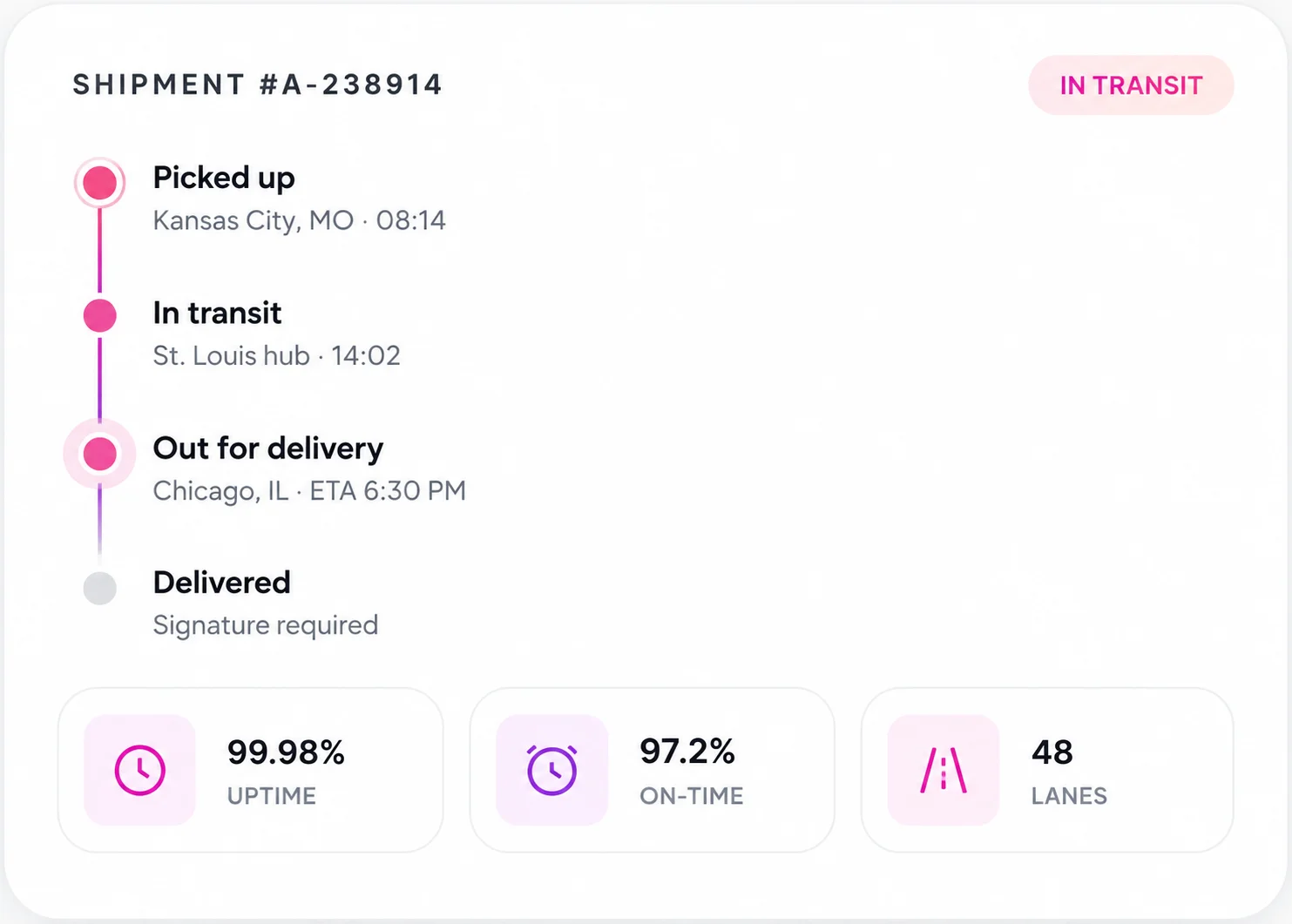Open the In transit step title
This screenshot has width=1292, height=924.
(x=217, y=313)
